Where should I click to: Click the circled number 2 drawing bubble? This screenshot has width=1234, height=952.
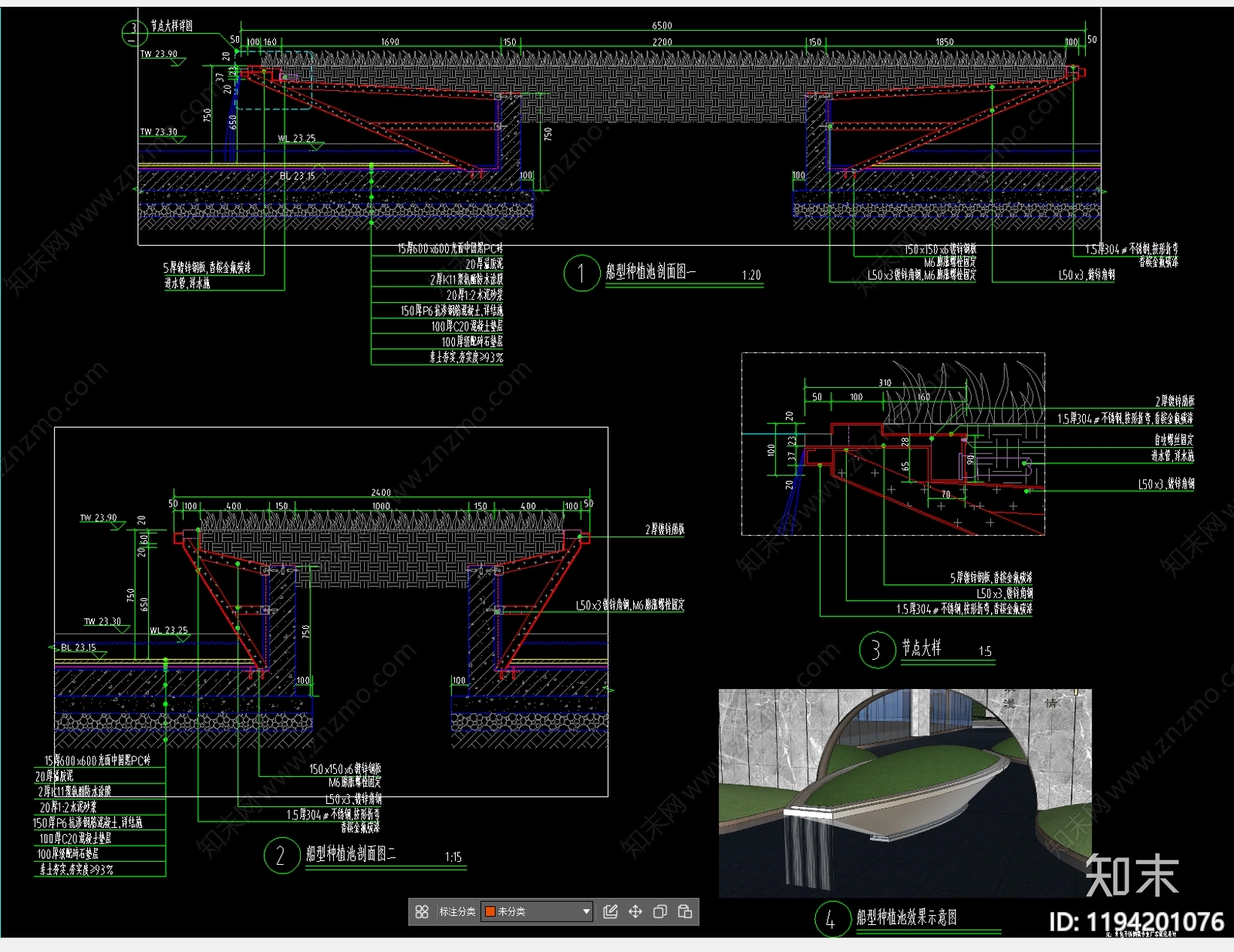(282, 856)
